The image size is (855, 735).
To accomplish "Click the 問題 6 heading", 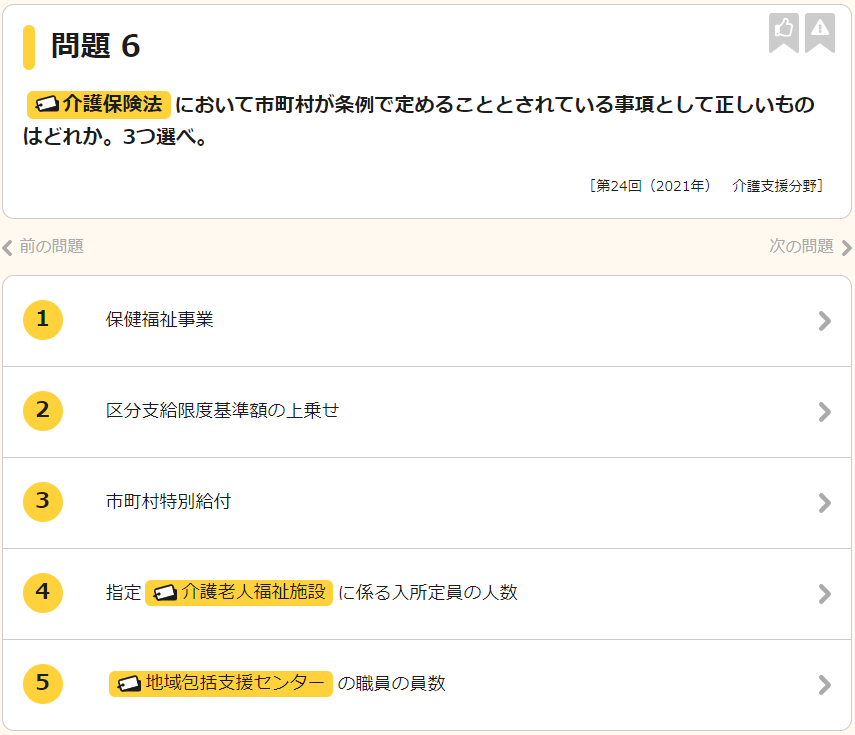I will coord(96,46).
